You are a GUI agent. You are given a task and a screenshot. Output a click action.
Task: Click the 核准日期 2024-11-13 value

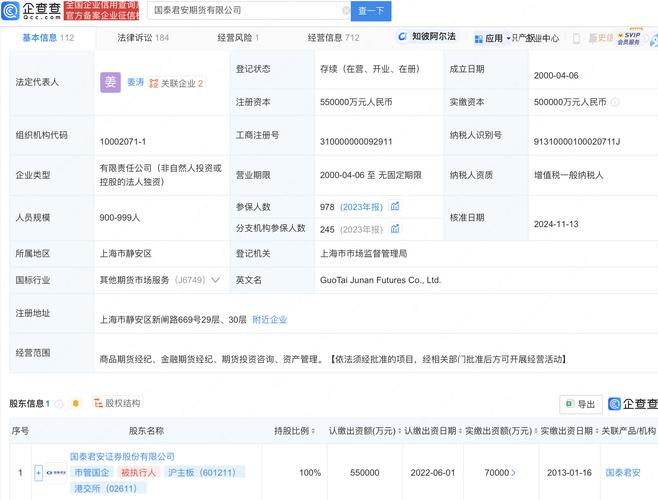pos(556,224)
